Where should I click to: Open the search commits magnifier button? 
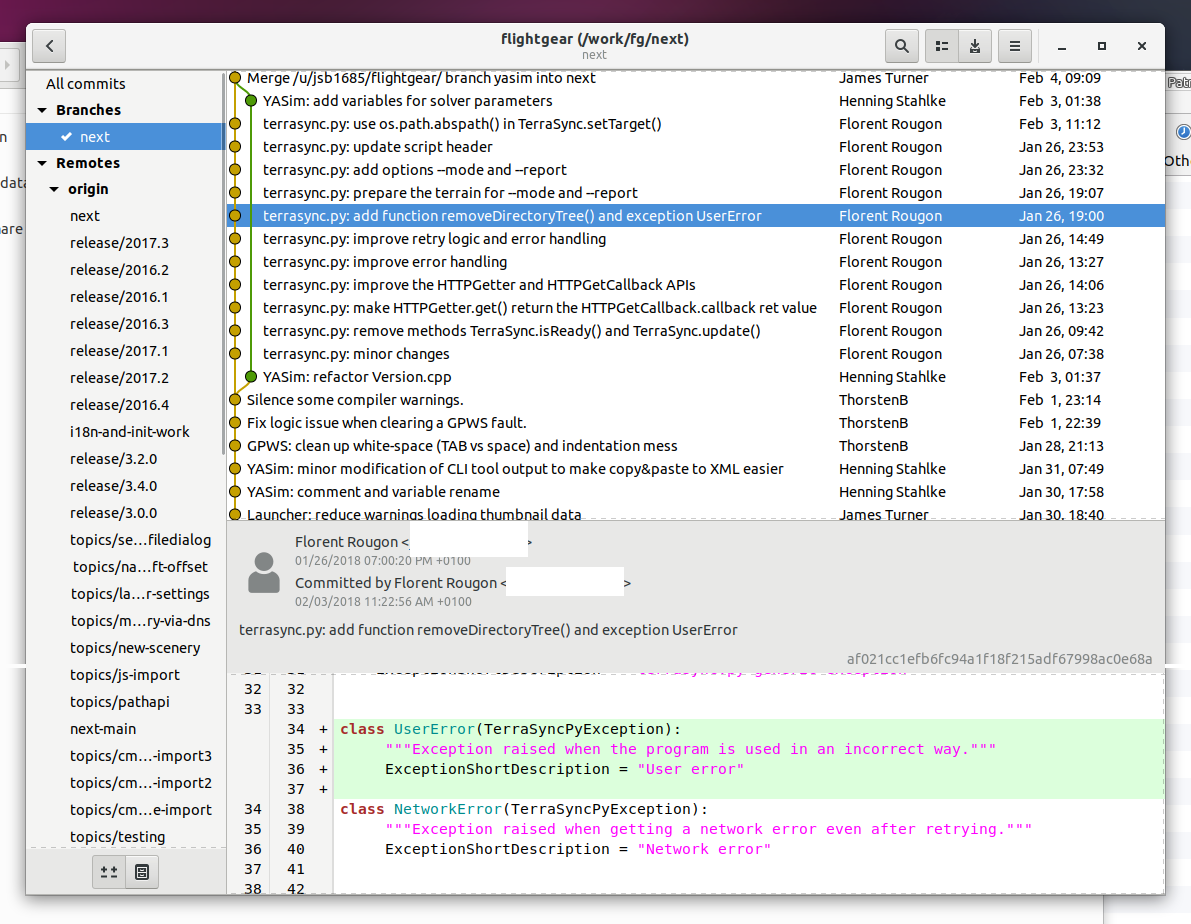[902, 46]
